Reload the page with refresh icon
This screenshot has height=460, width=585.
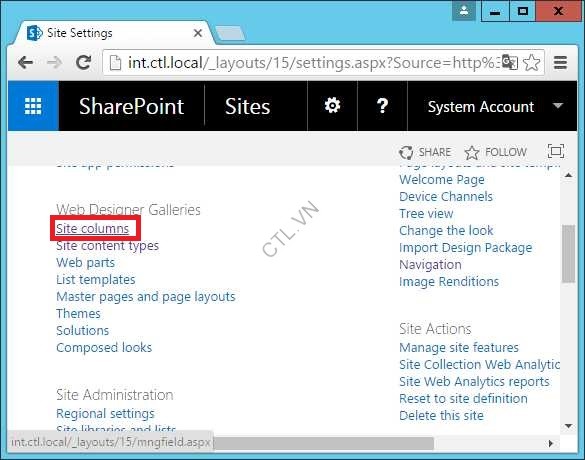click(84, 62)
